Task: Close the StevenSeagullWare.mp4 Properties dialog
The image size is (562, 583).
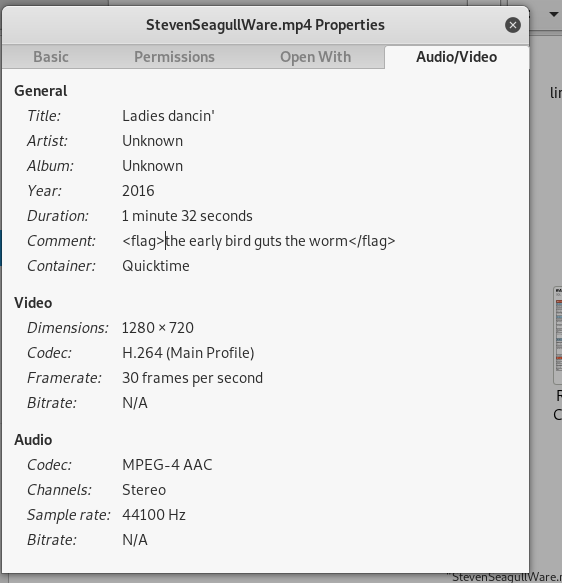Action: (x=513, y=25)
